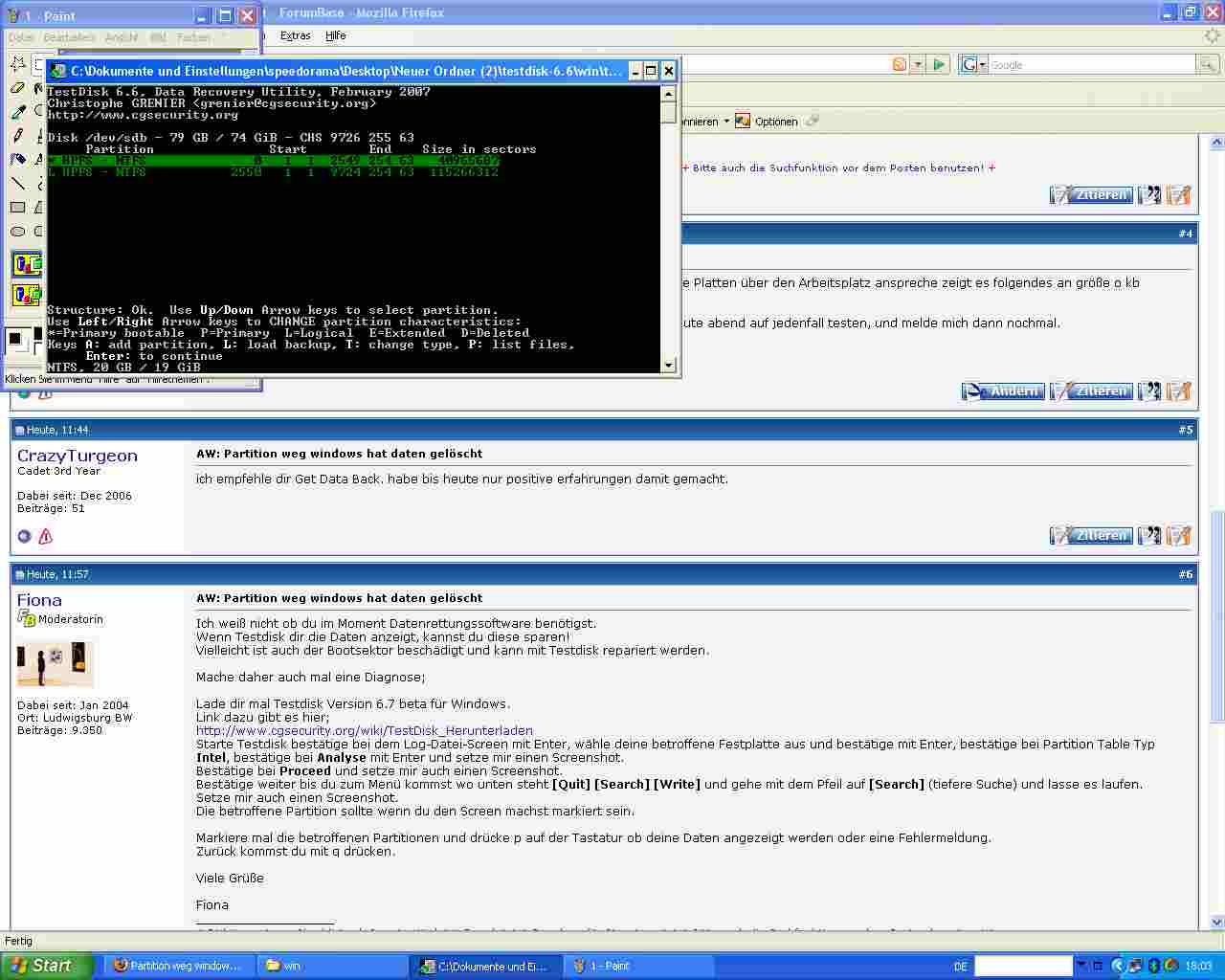Click the 18:03 system clock

pos(1198,967)
